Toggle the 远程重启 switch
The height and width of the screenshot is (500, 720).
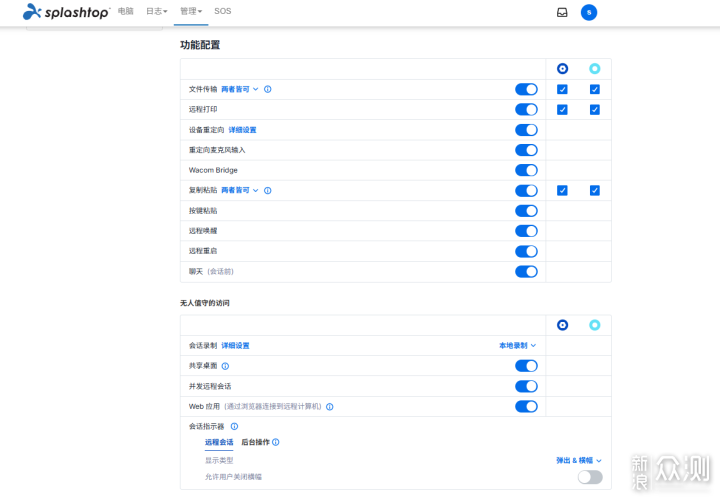coord(526,251)
